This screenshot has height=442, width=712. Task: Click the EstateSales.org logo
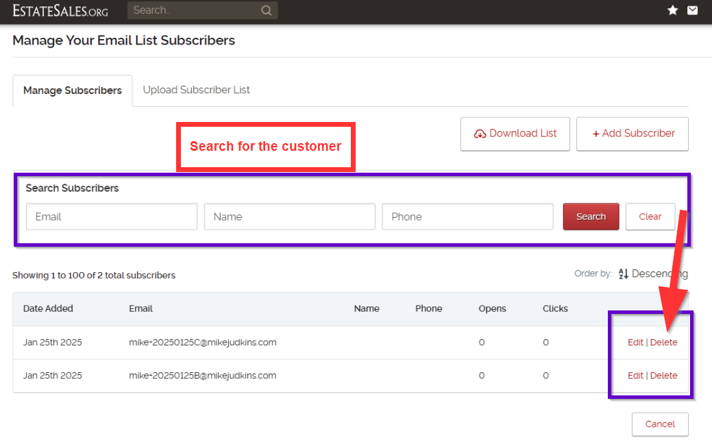pos(60,10)
